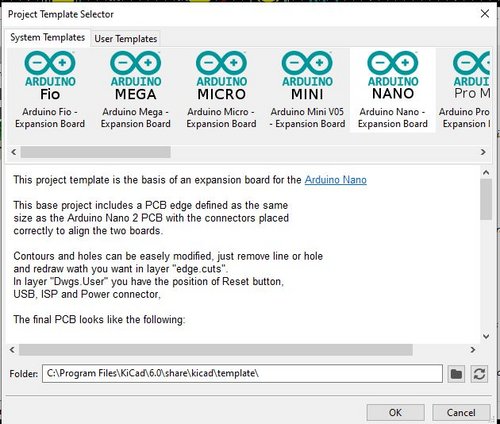Click the description horizontal right scroll arrow
Image resolution: width=500 pixels, height=424 pixels.
pos(473,350)
